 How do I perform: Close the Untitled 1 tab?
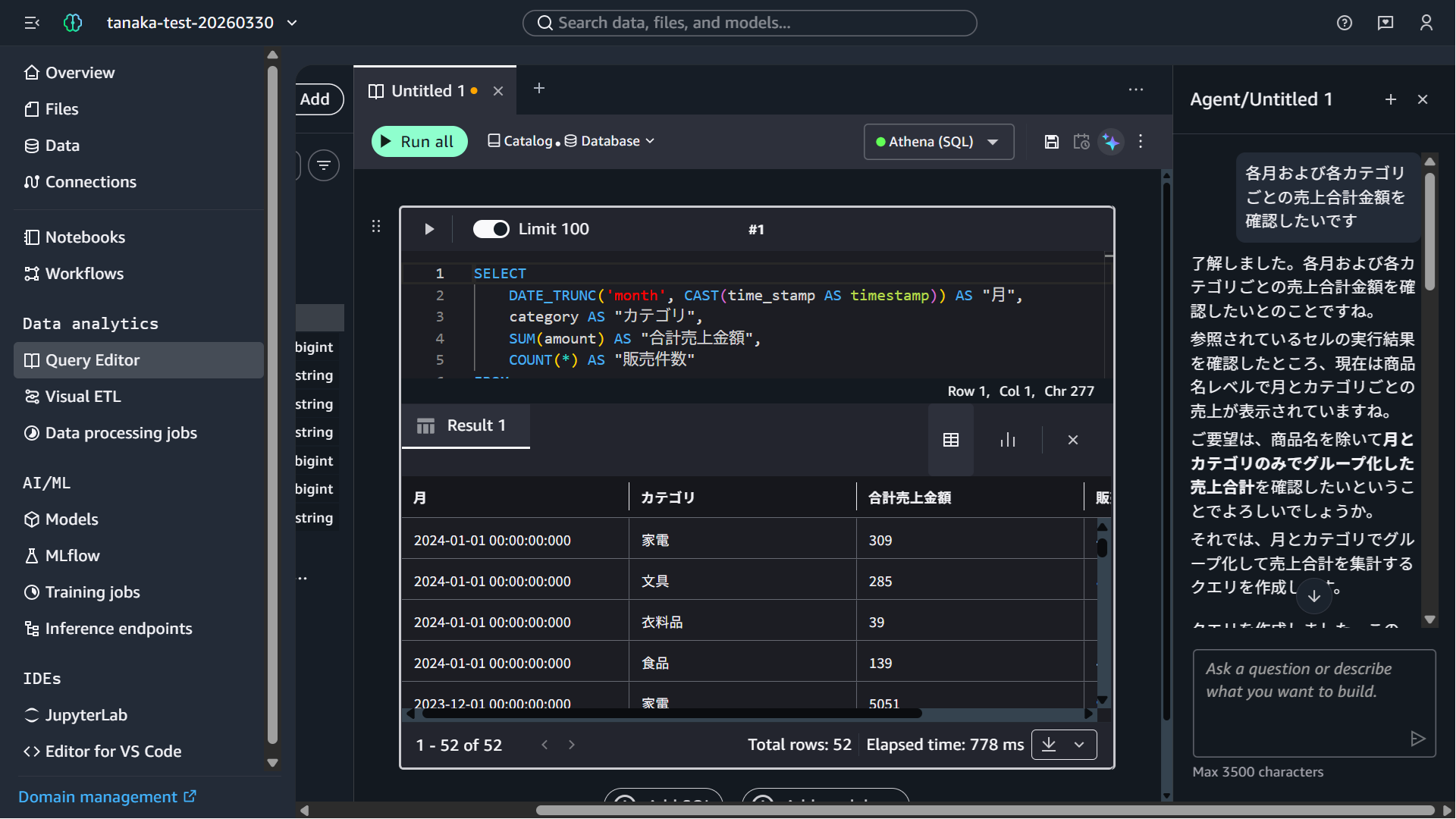(498, 91)
